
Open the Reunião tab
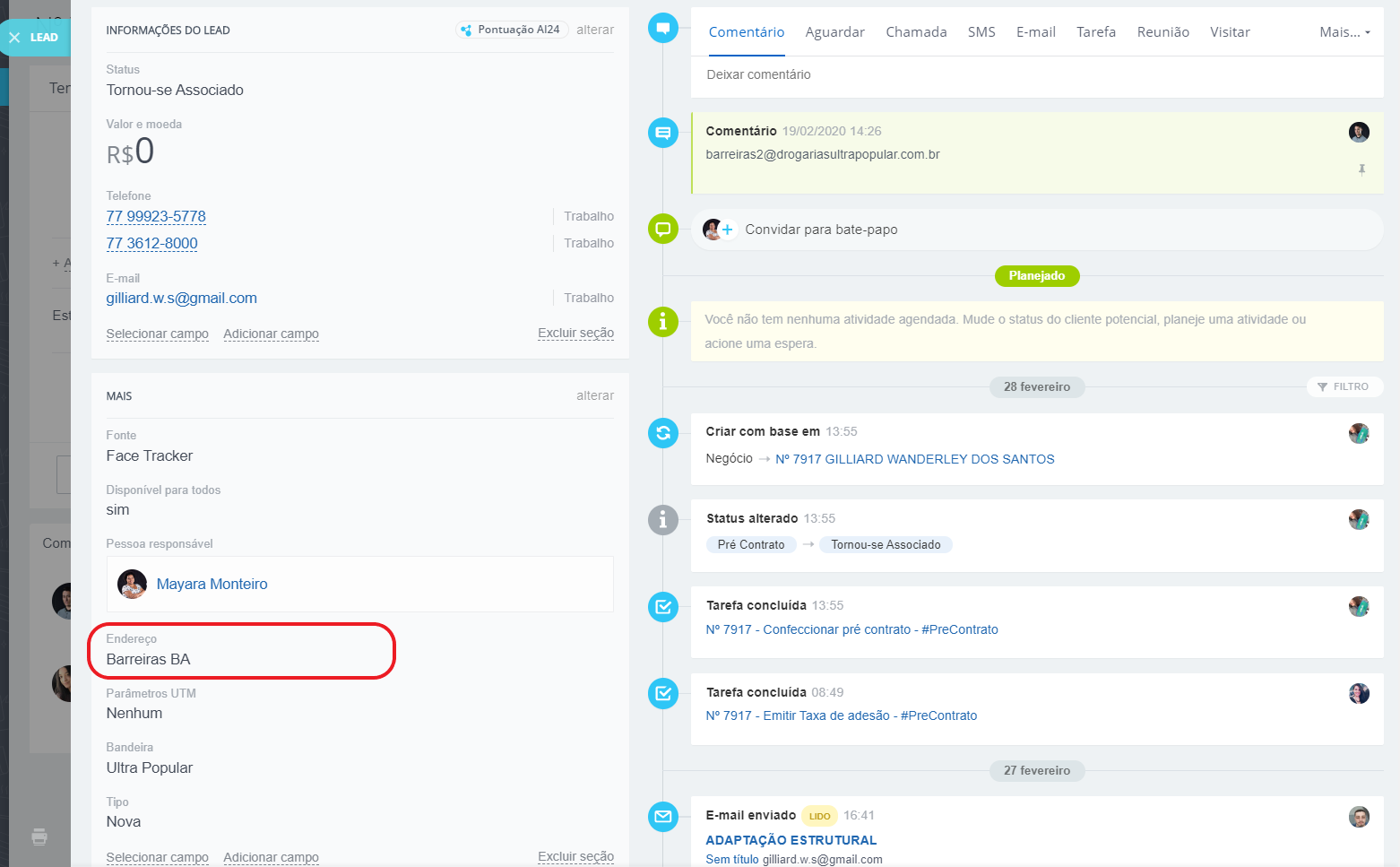1162,32
